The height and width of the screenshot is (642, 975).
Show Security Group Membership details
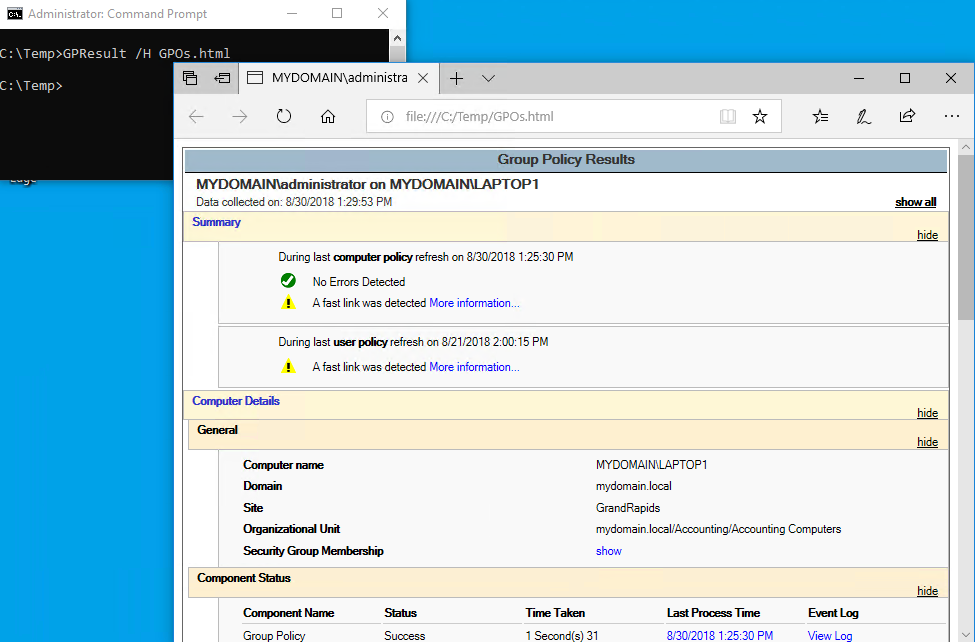tap(608, 551)
